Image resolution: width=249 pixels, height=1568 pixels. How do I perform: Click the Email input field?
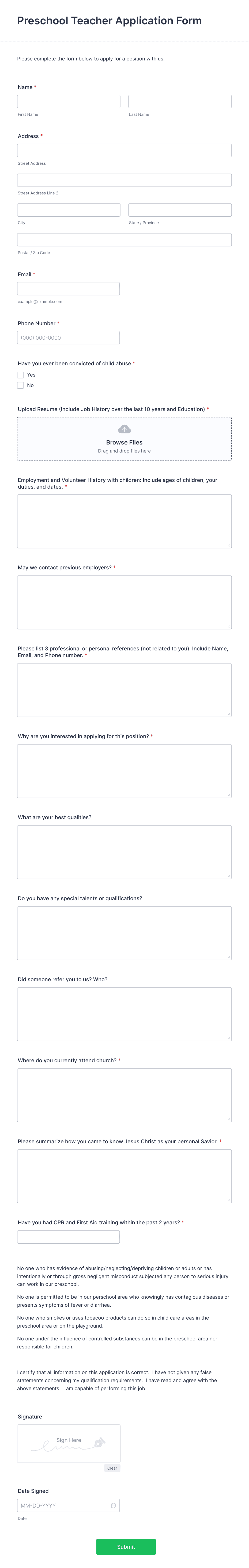68,289
